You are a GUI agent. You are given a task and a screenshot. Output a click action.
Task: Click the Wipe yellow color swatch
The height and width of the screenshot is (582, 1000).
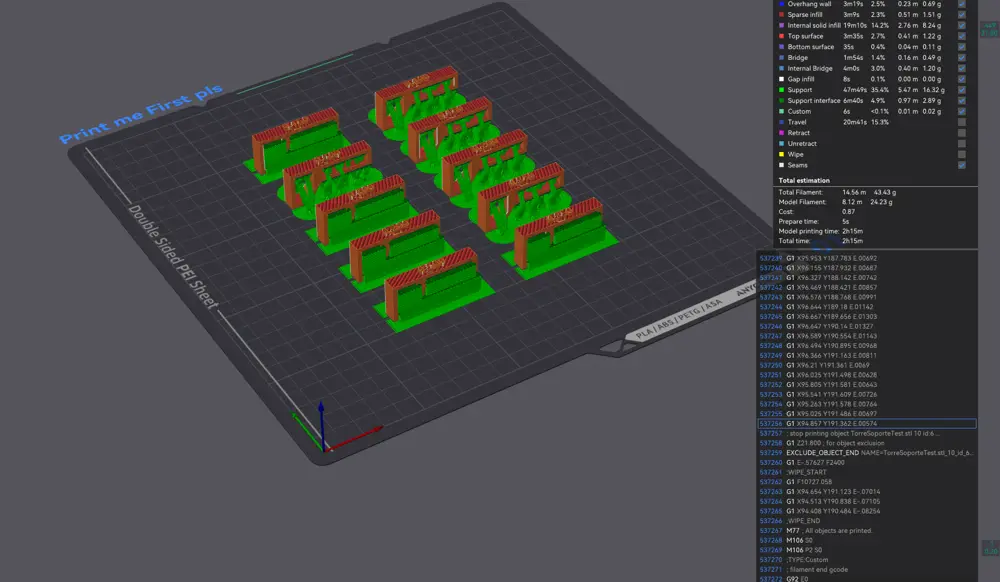pos(781,154)
